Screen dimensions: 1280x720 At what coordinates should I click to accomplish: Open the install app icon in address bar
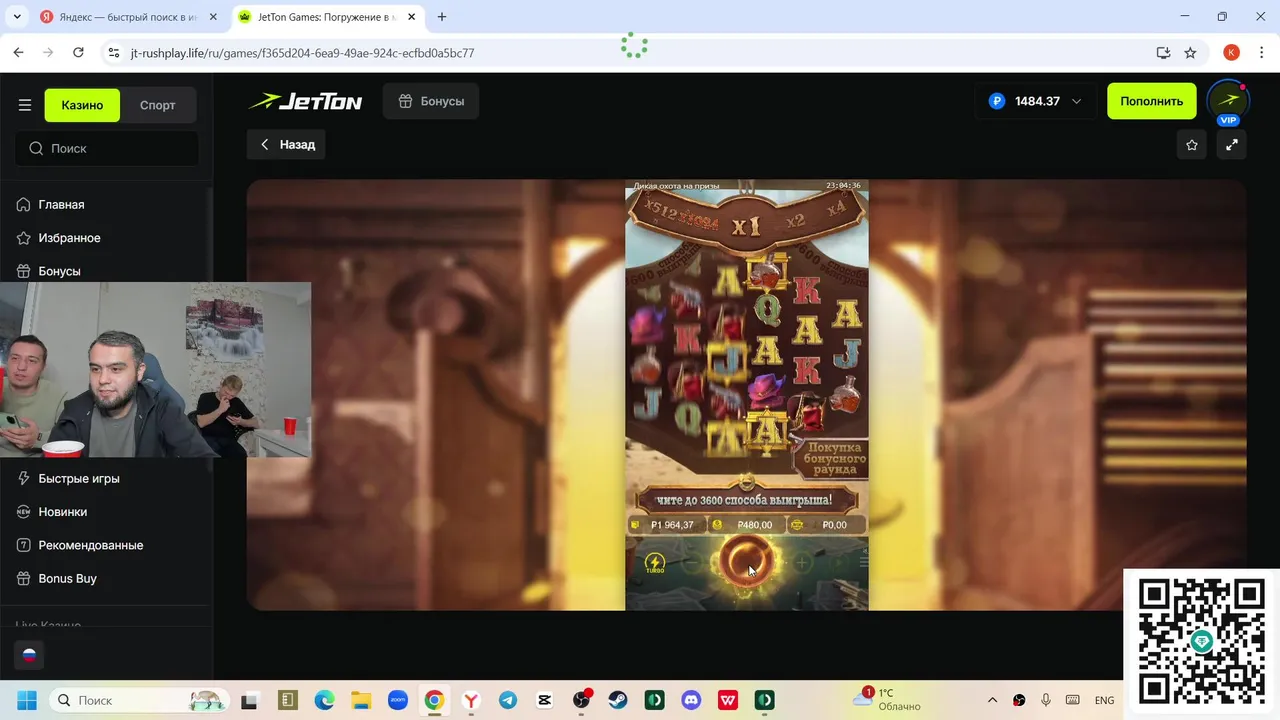click(x=1163, y=53)
